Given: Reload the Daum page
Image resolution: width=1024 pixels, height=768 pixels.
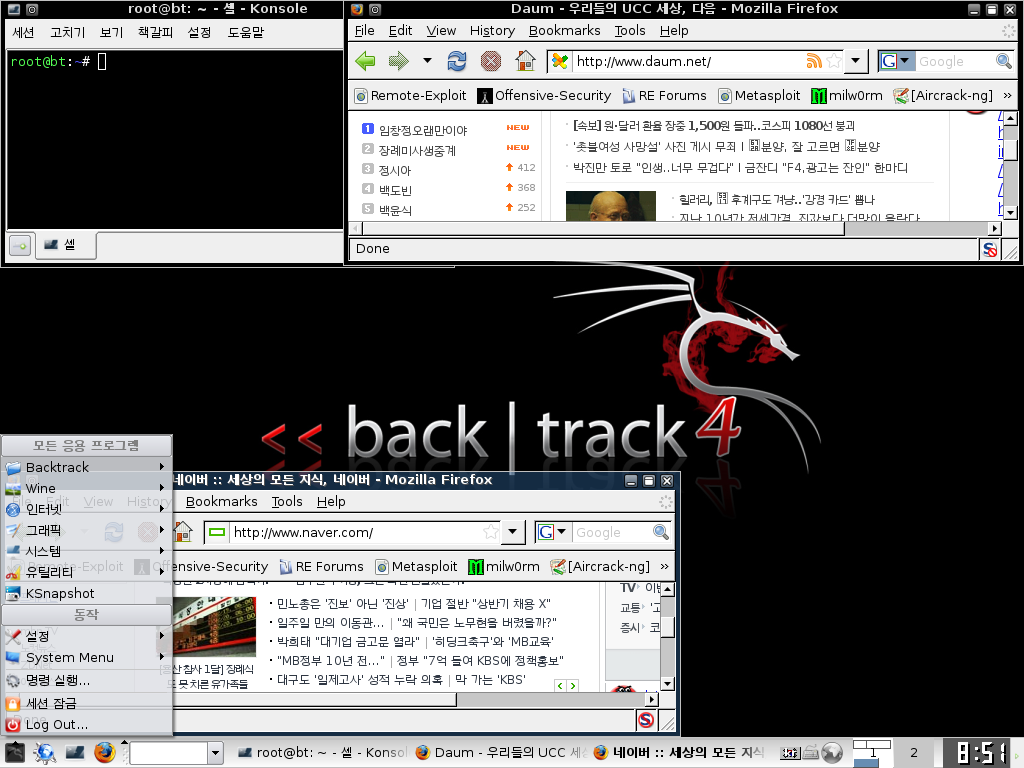Looking at the screenshot, I should (456, 61).
